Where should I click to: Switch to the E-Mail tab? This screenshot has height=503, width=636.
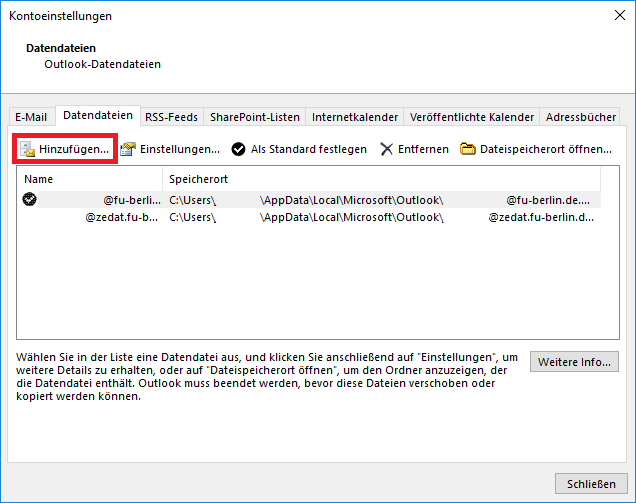(x=31, y=117)
